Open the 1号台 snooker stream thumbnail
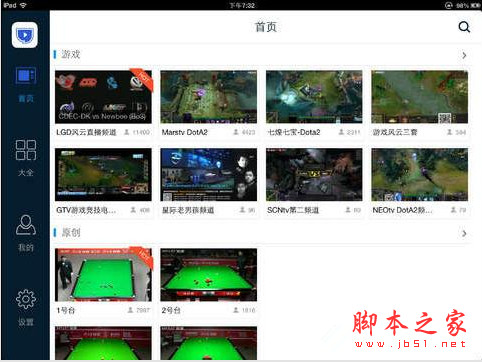Viewport: 482px width, 362px height. (103, 275)
